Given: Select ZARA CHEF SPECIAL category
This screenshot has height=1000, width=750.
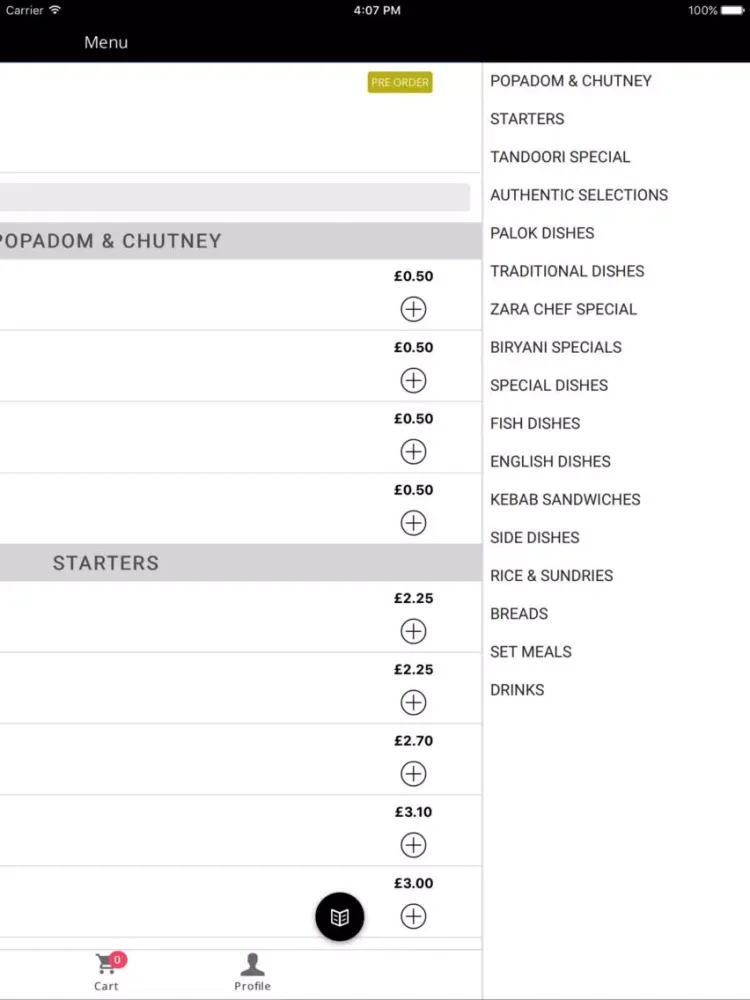Looking at the screenshot, I should pos(563,309).
